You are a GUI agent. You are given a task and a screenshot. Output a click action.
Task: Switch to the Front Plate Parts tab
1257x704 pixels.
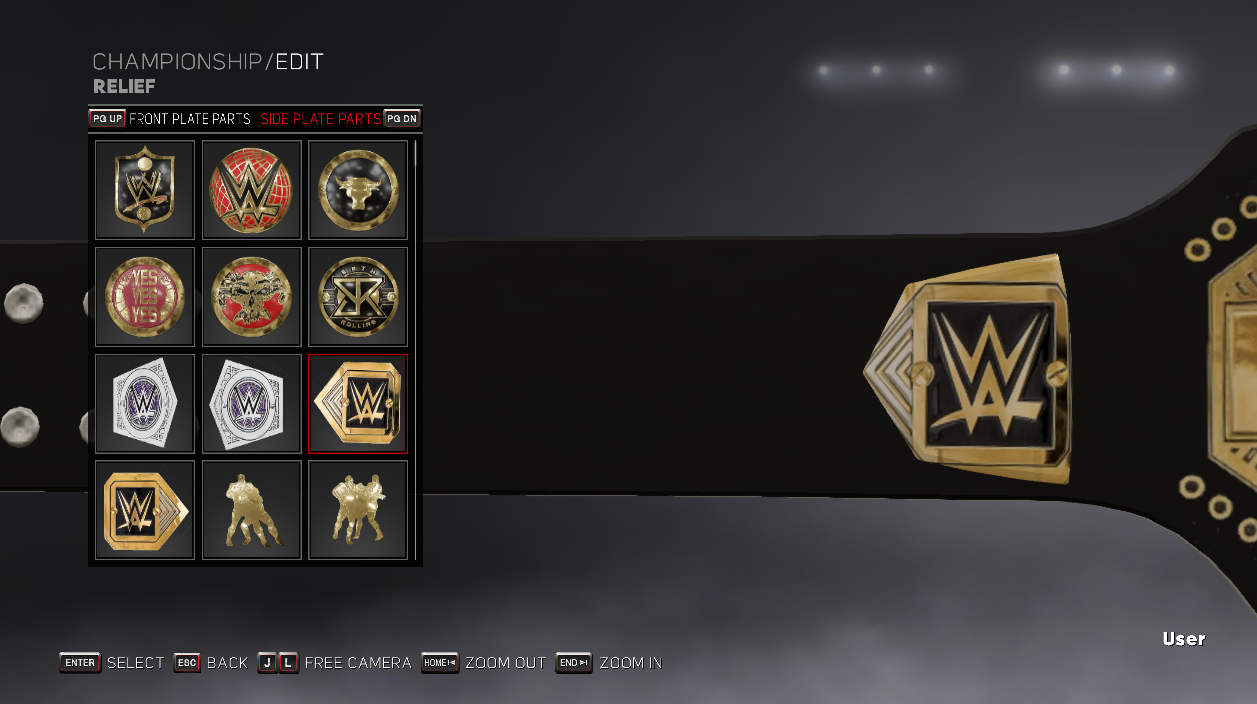point(190,118)
